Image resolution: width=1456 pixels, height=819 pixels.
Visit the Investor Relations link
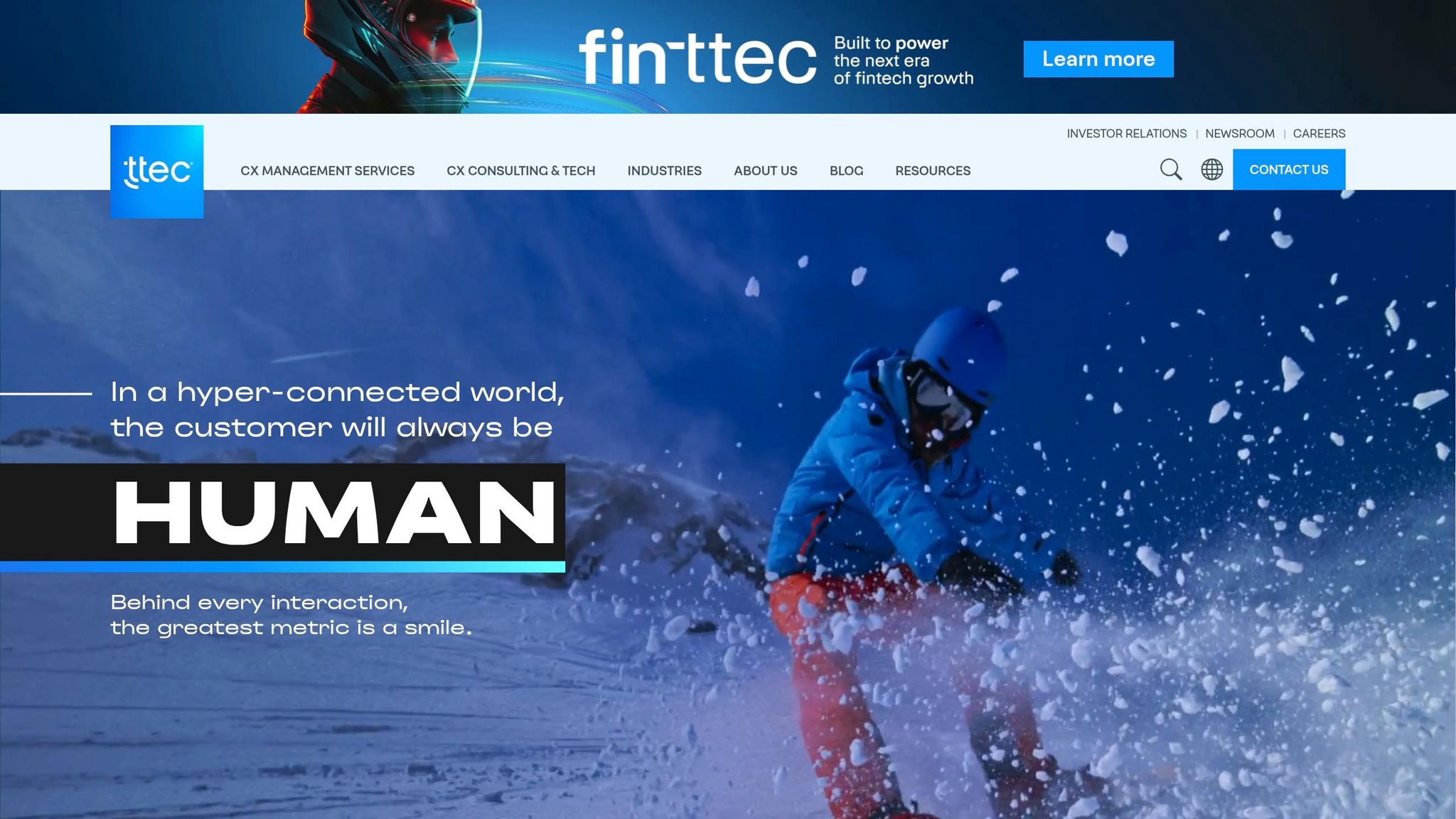[1126, 134]
